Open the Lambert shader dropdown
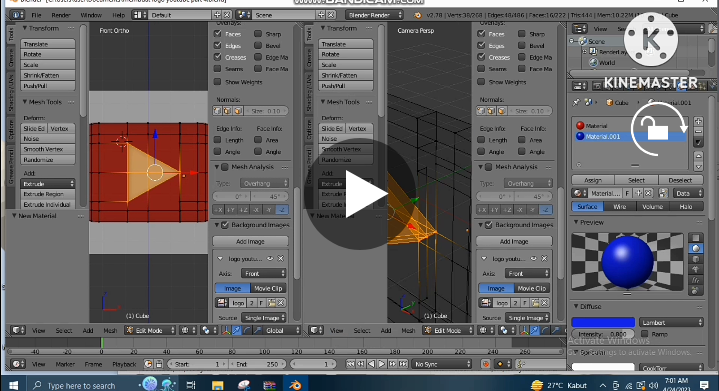719x391 pixels. [x=672, y=322]
